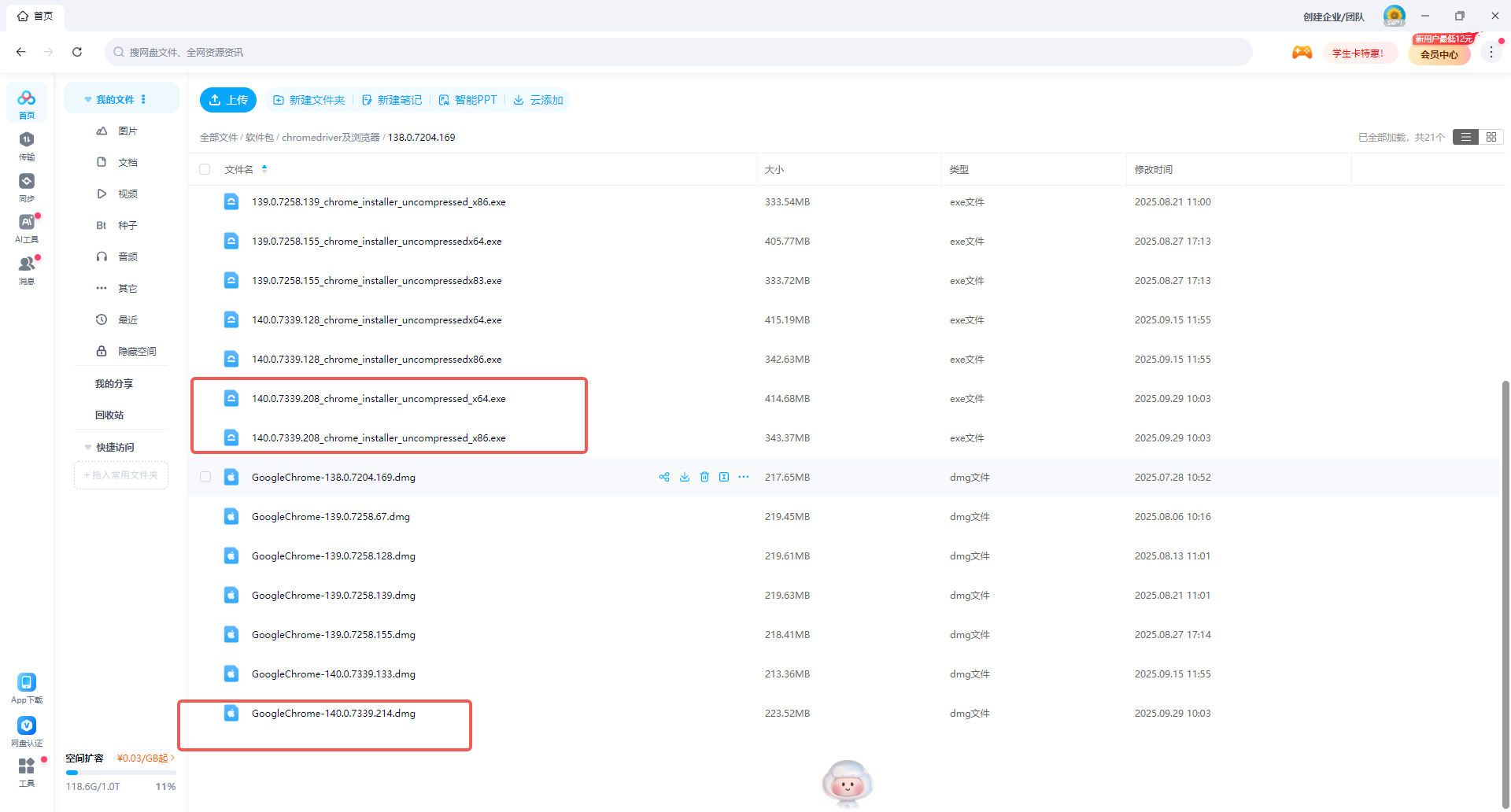This screenshot has height=812, width=1511.
Task: Click the refresh icon in navigation bar
Action: click(x=77, y=52)
